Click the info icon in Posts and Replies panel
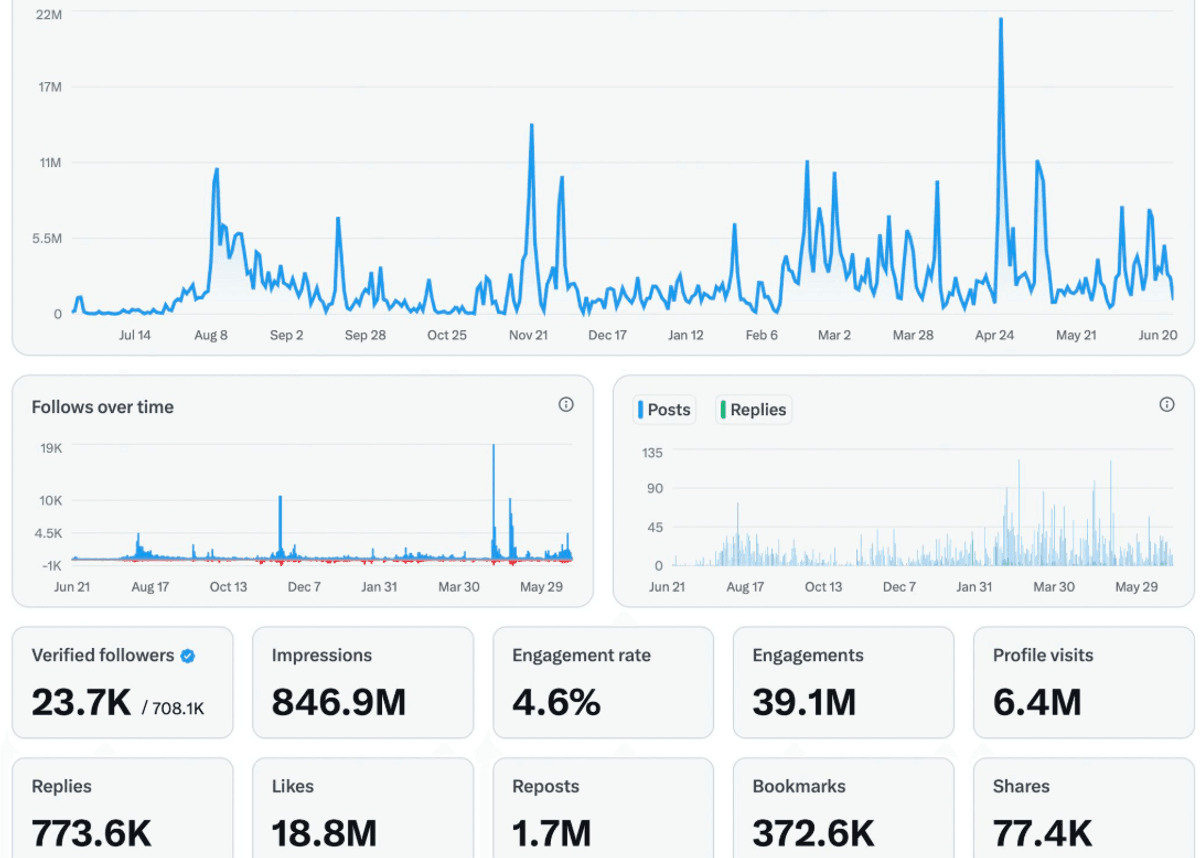 1166,405
